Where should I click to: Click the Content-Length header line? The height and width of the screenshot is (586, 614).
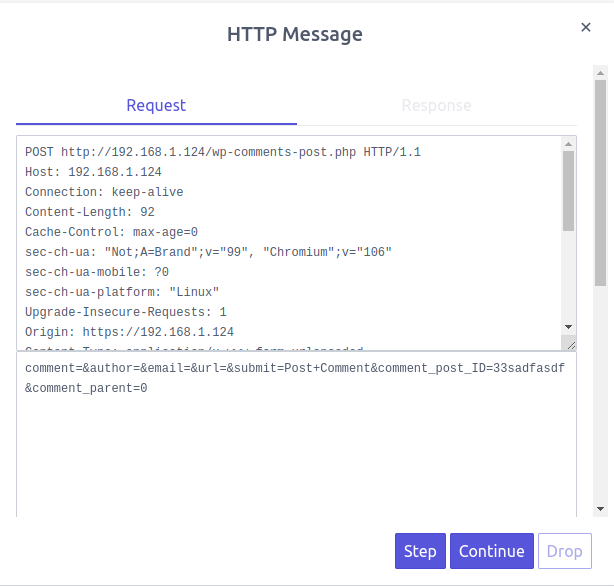click(90, 212)
